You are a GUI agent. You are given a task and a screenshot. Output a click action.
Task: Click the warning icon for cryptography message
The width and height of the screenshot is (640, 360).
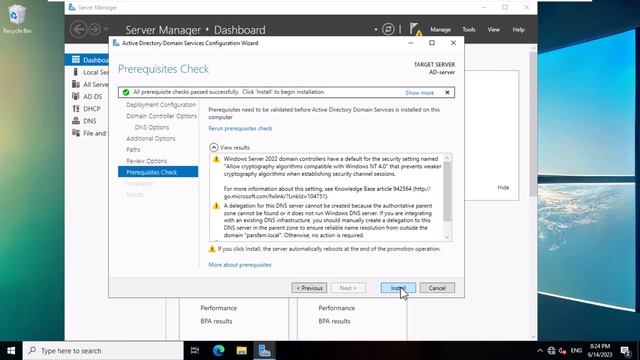216,159
